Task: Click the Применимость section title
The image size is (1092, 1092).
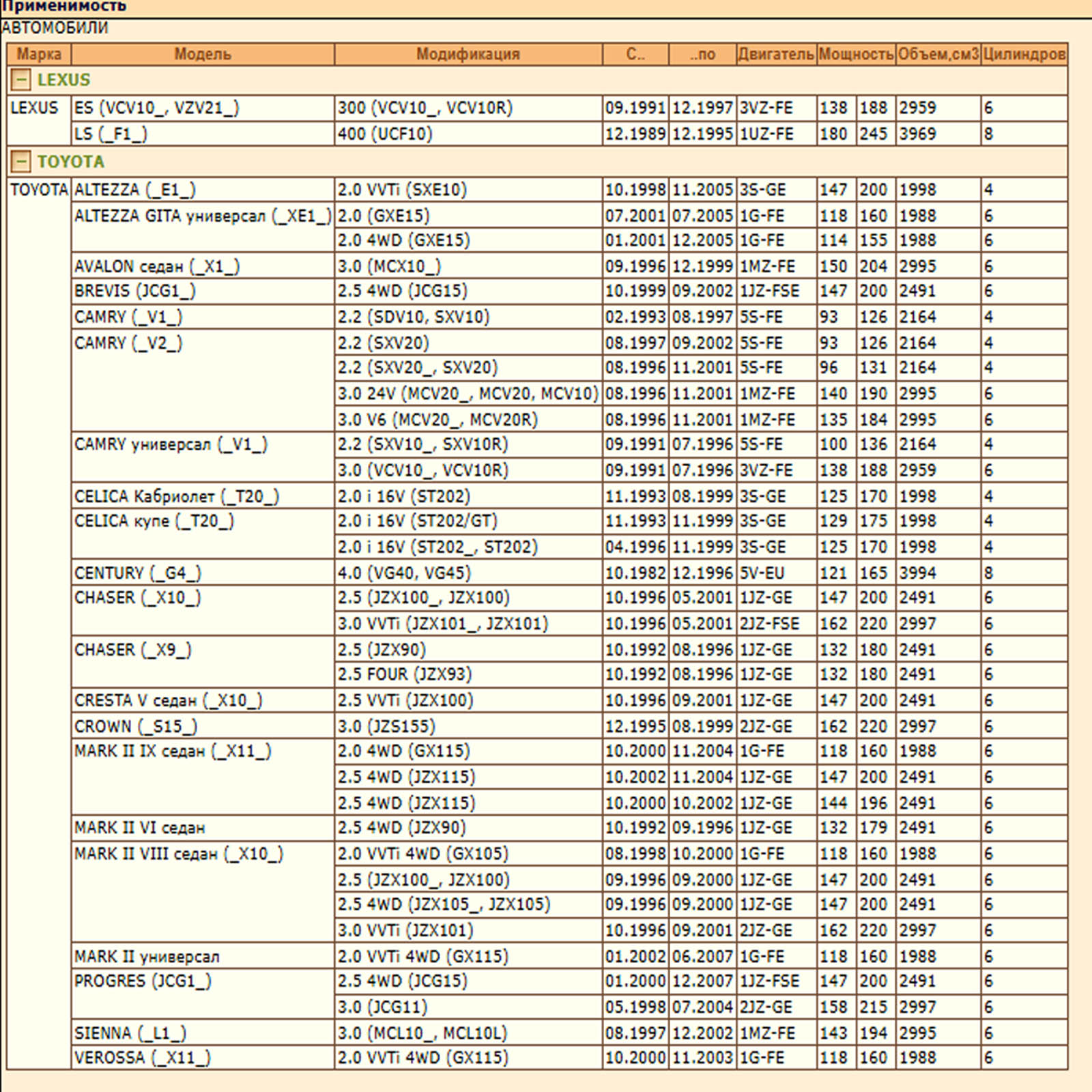Action: (x=63, y=6)
